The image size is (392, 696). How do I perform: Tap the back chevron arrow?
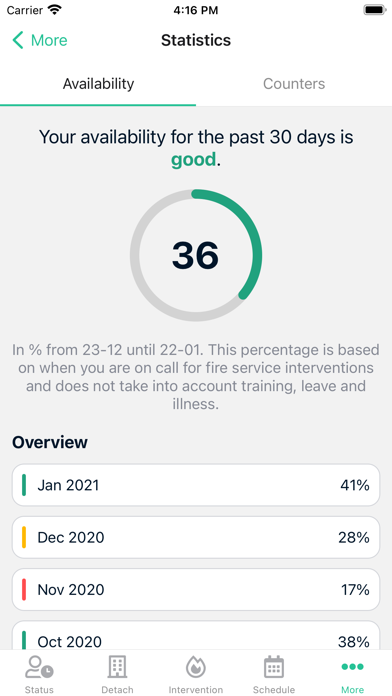click(x=18, y=40)
